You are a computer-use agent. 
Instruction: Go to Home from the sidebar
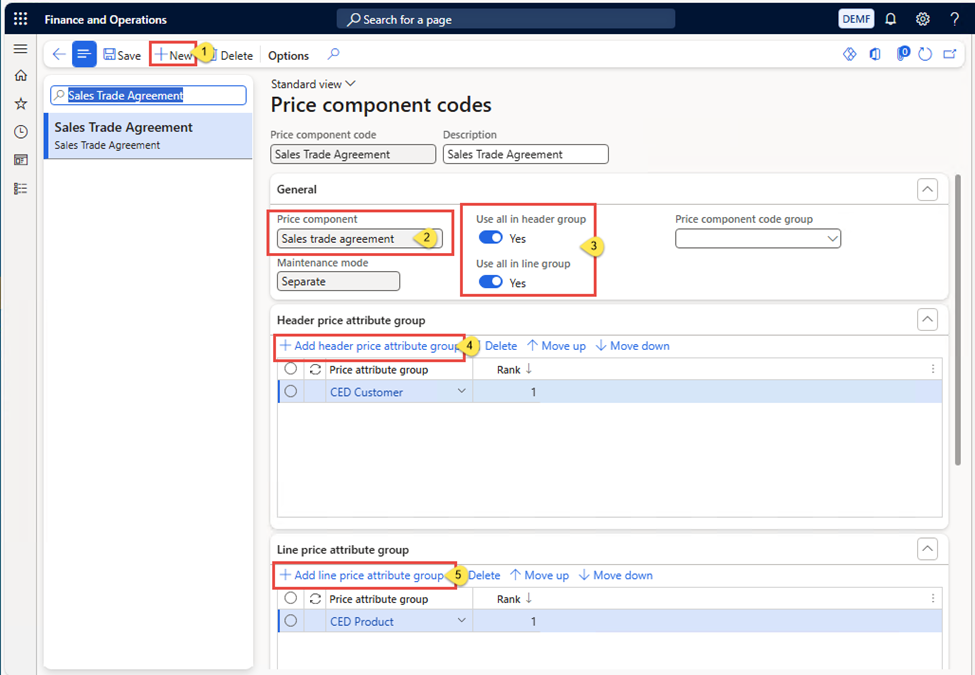click(x=21, y=75)
